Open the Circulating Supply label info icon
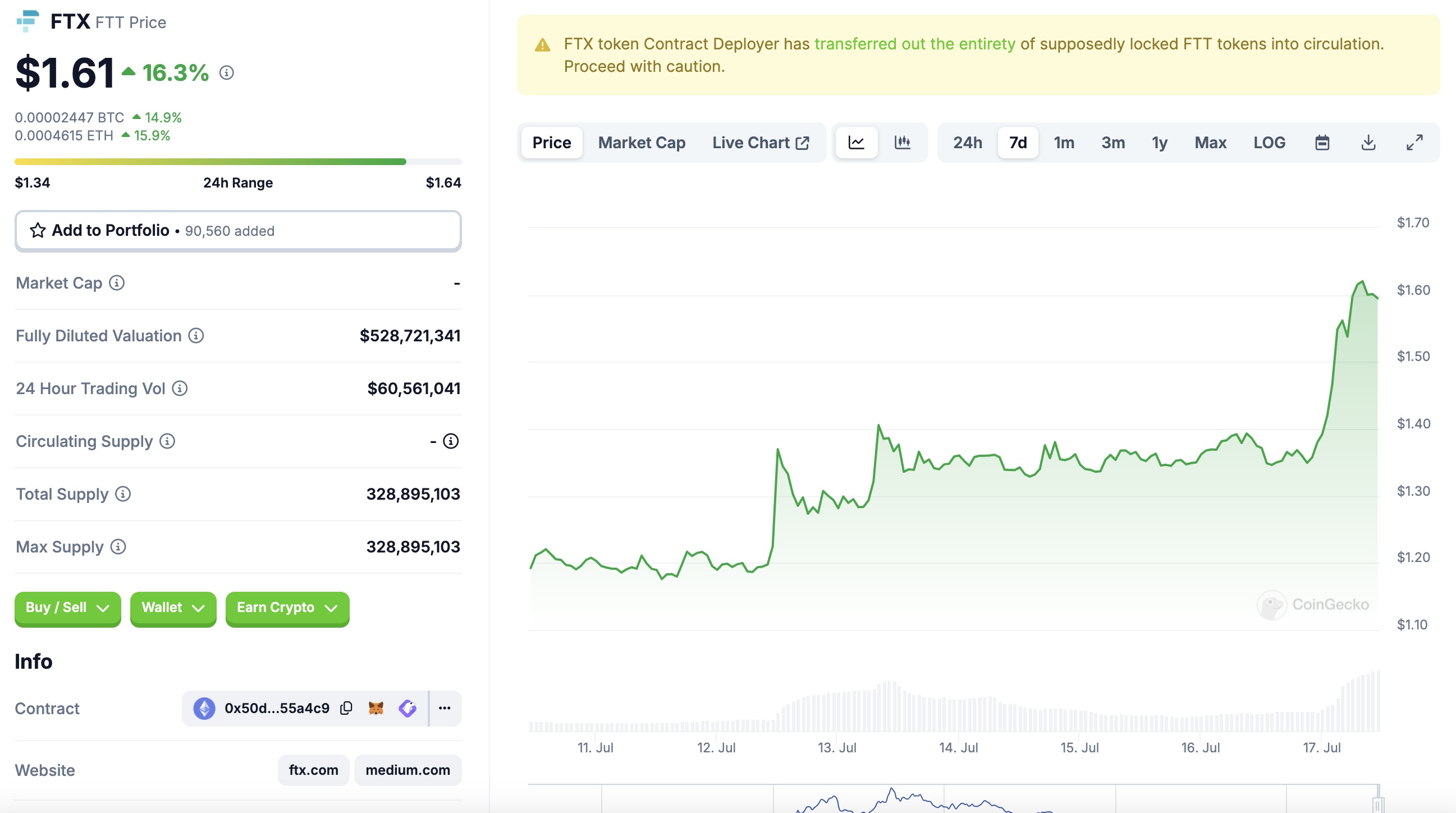 tap(167, 441)
